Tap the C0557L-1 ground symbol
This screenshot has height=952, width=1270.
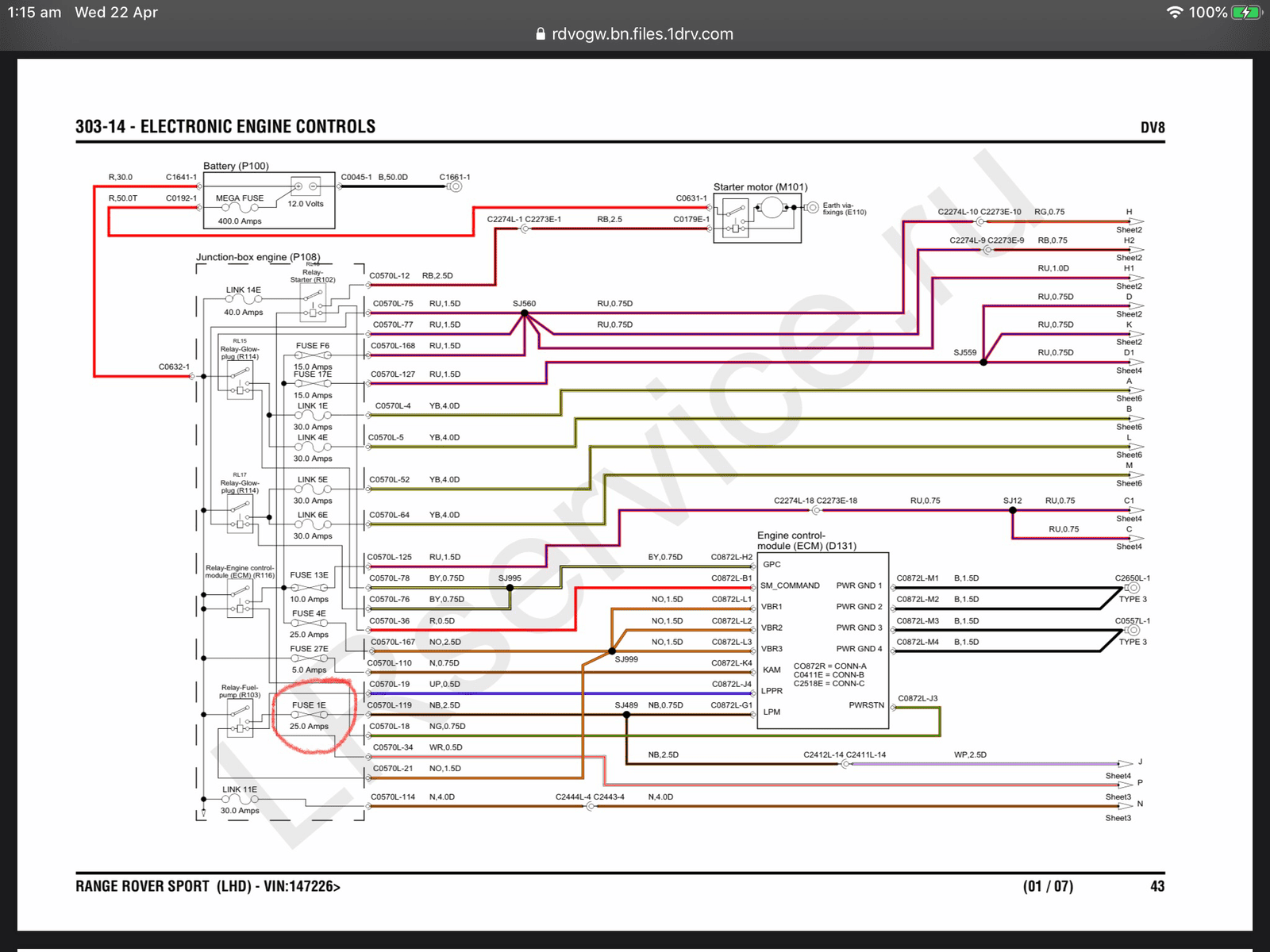tap(1133, 631)
